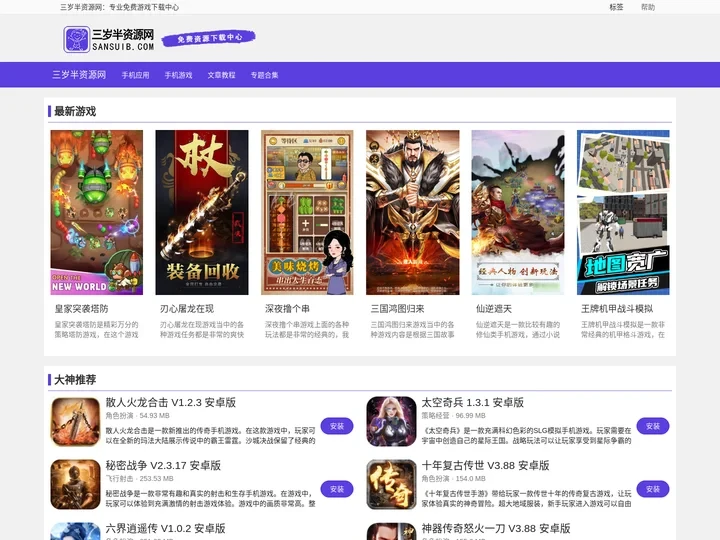Open the 专题合集 menu item
The height and width of the screenshot is (540, 720).
[x=264, y=75]
